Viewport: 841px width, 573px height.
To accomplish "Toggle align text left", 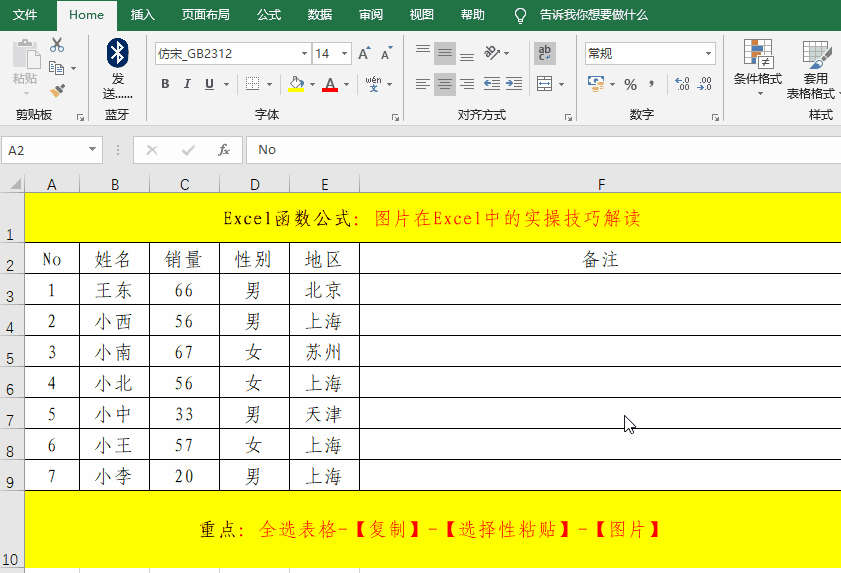I will click(423, 84).
